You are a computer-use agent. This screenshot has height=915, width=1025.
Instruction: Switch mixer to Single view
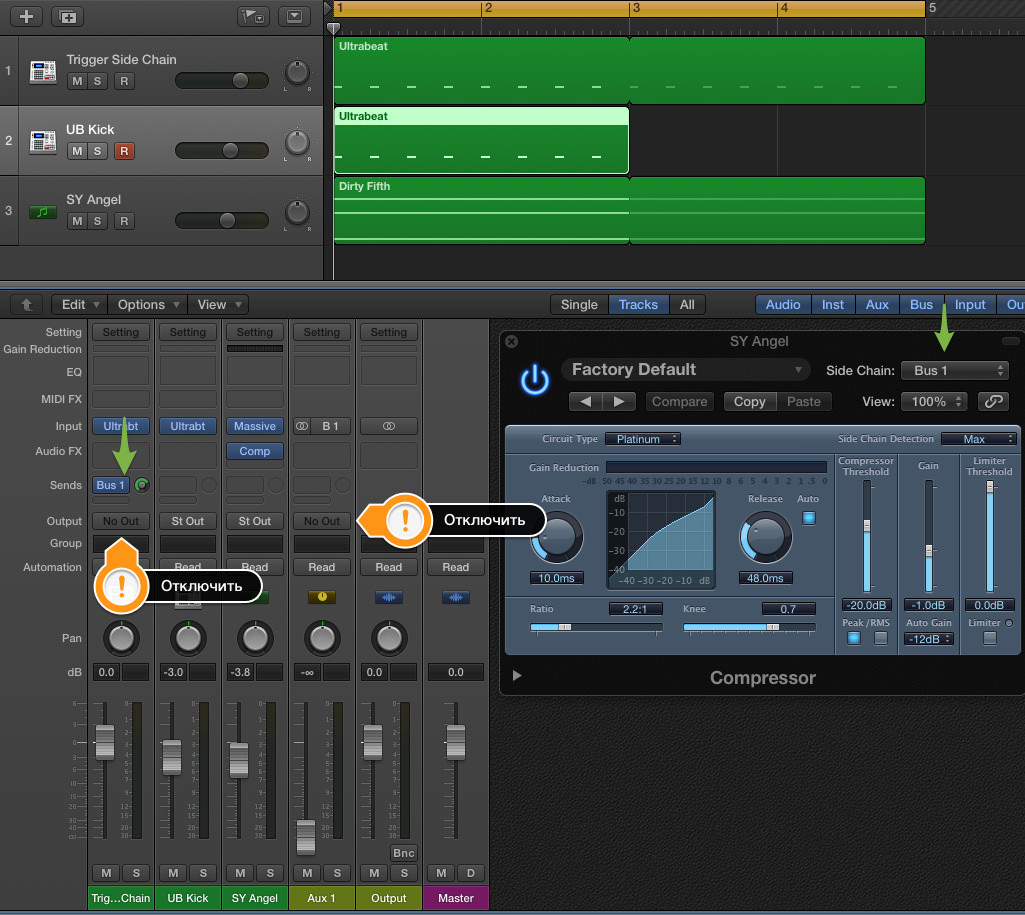579,305
